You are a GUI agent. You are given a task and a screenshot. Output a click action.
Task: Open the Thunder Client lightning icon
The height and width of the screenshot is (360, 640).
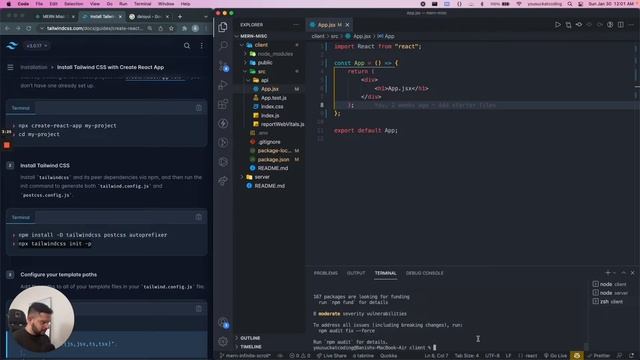223,123
